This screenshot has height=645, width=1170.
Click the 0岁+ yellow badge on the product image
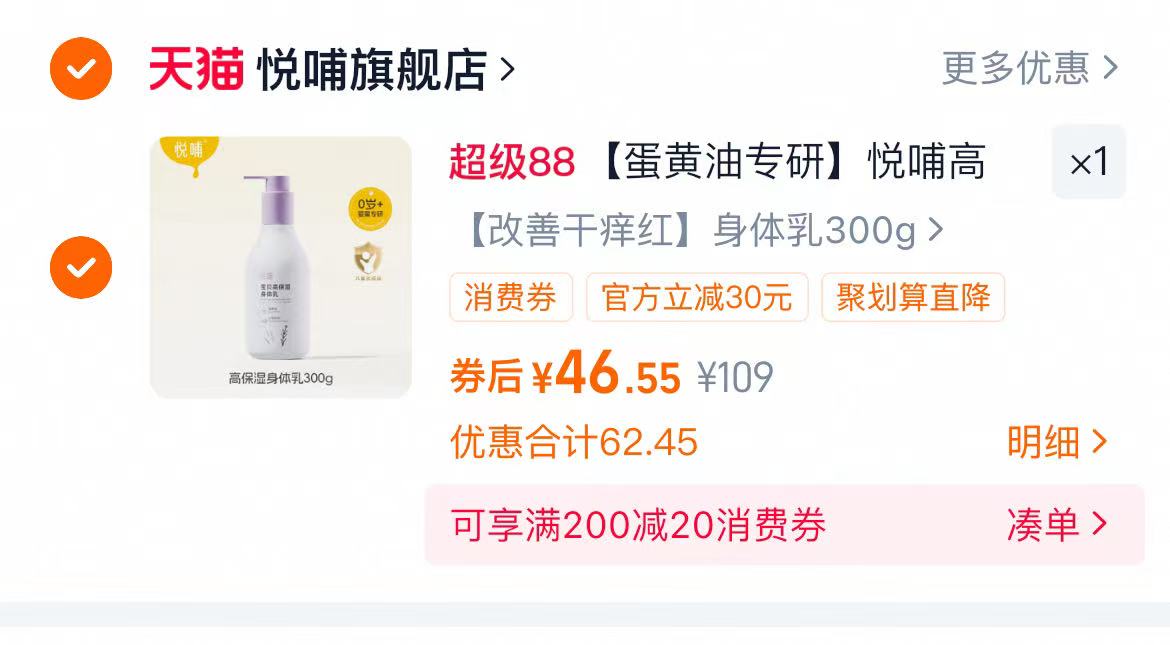coord(370,208)
